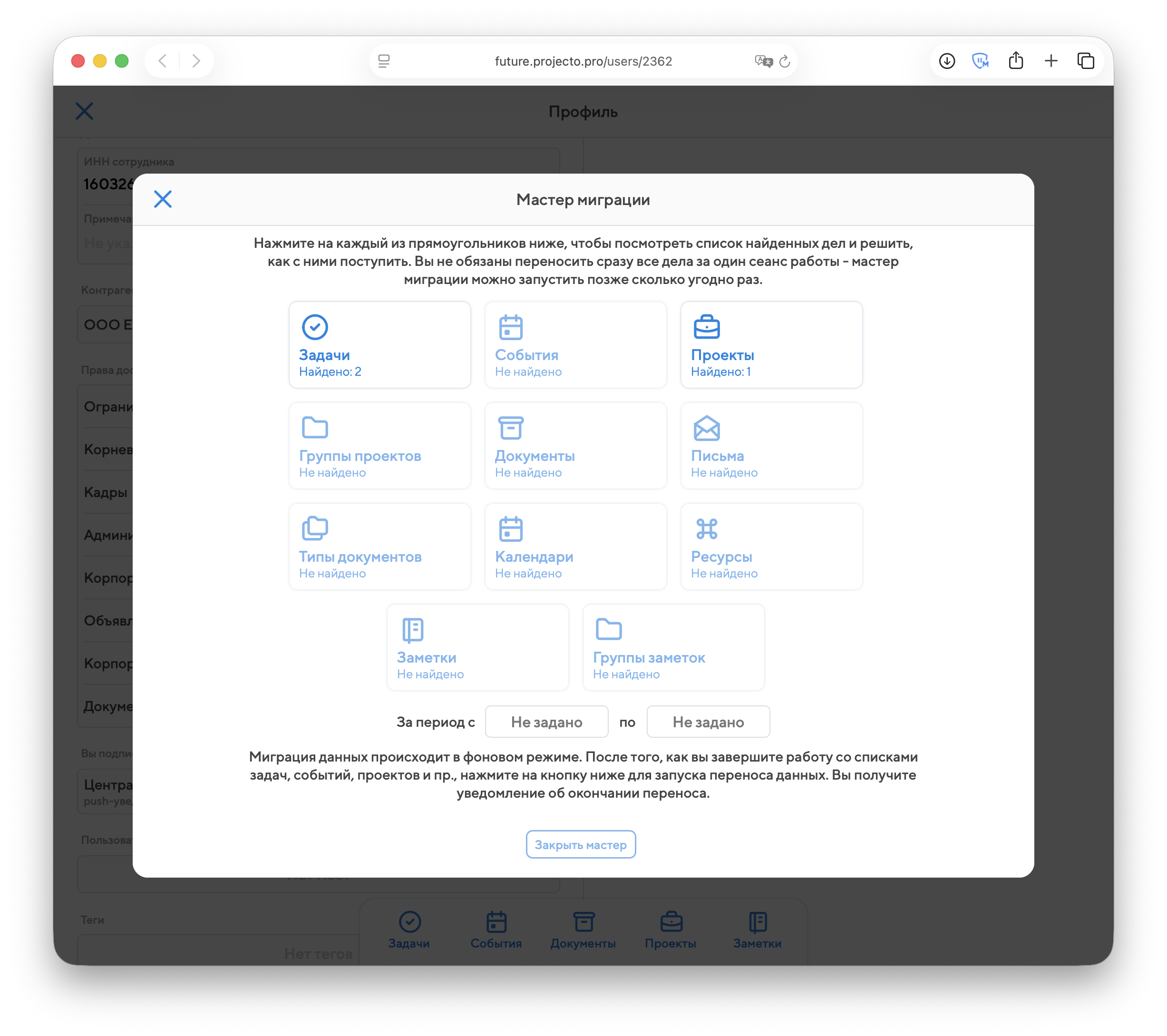
Task: Open the Календари tile
Action: click(575, 547)
